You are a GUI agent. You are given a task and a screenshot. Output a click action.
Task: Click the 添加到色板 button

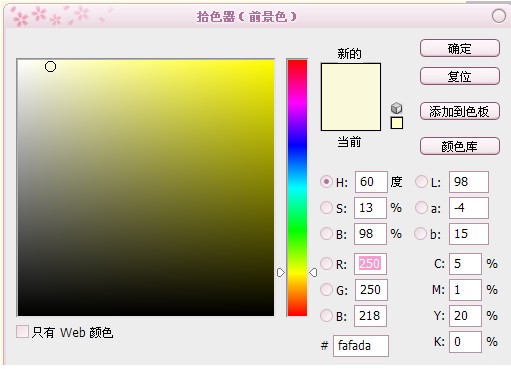point(460,111)
